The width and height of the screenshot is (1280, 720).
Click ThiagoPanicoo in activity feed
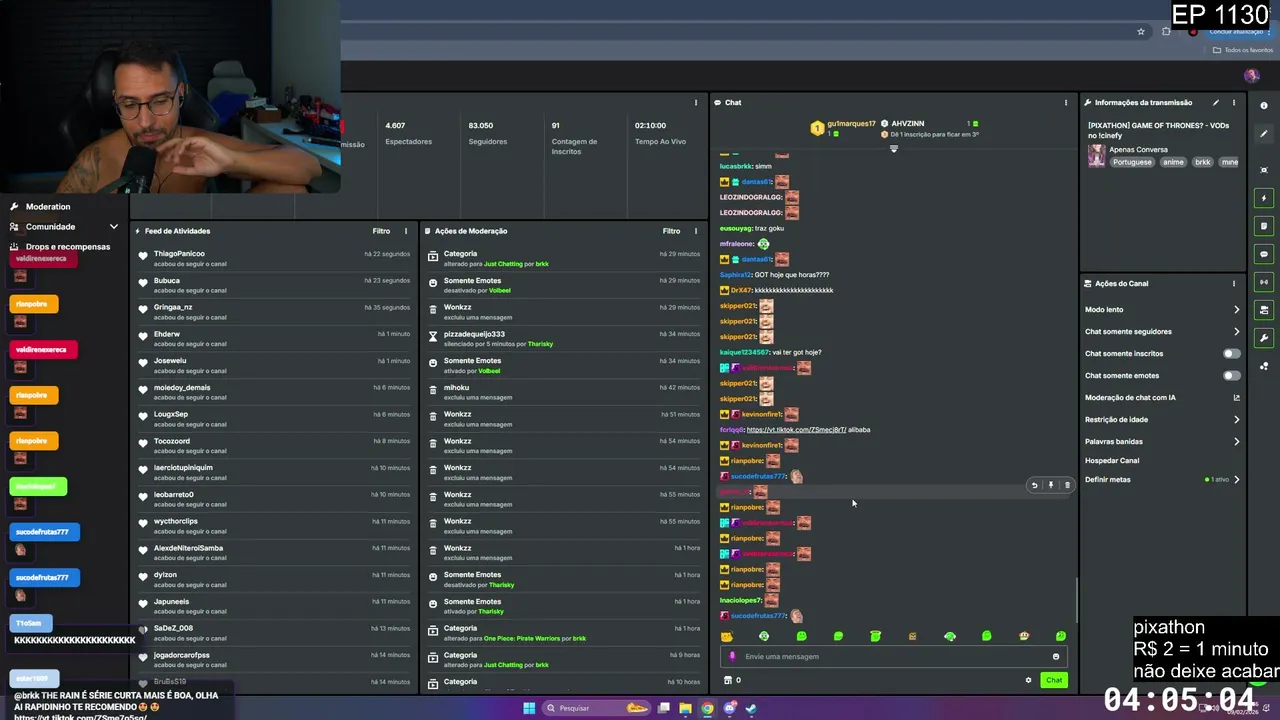pyautogui.click(x=179, y=254)
